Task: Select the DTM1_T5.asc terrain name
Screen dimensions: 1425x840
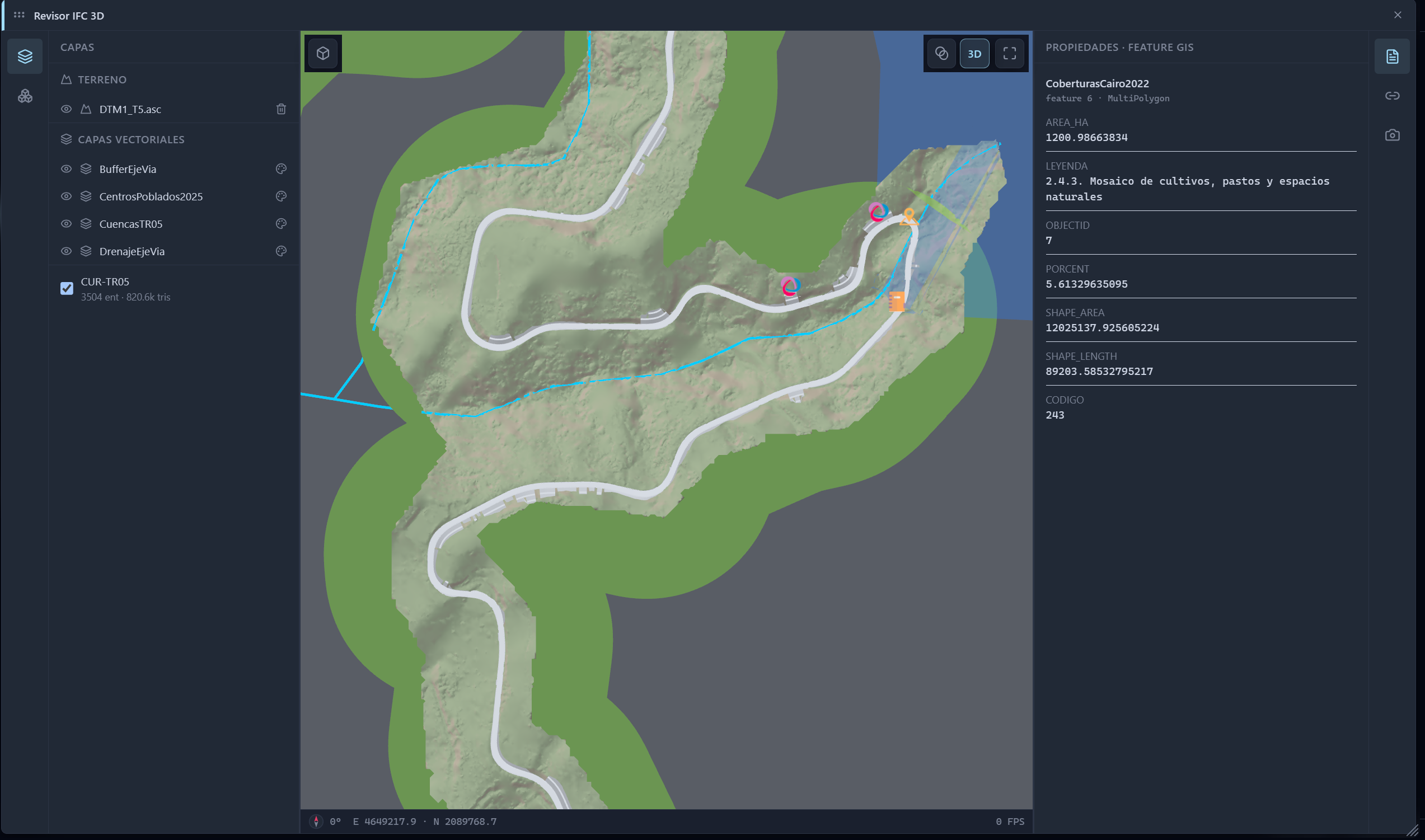Action: (x=130, y=109)
